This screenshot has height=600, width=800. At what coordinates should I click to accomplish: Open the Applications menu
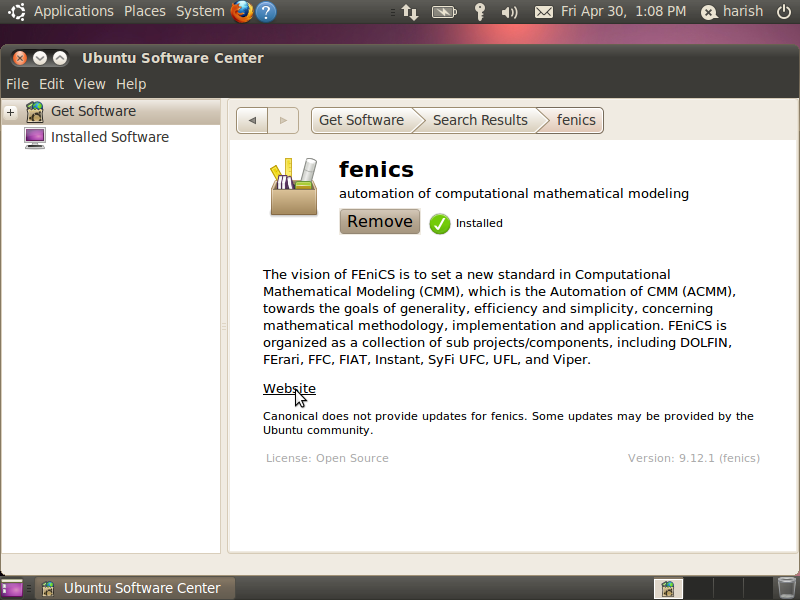pos(73,11)
